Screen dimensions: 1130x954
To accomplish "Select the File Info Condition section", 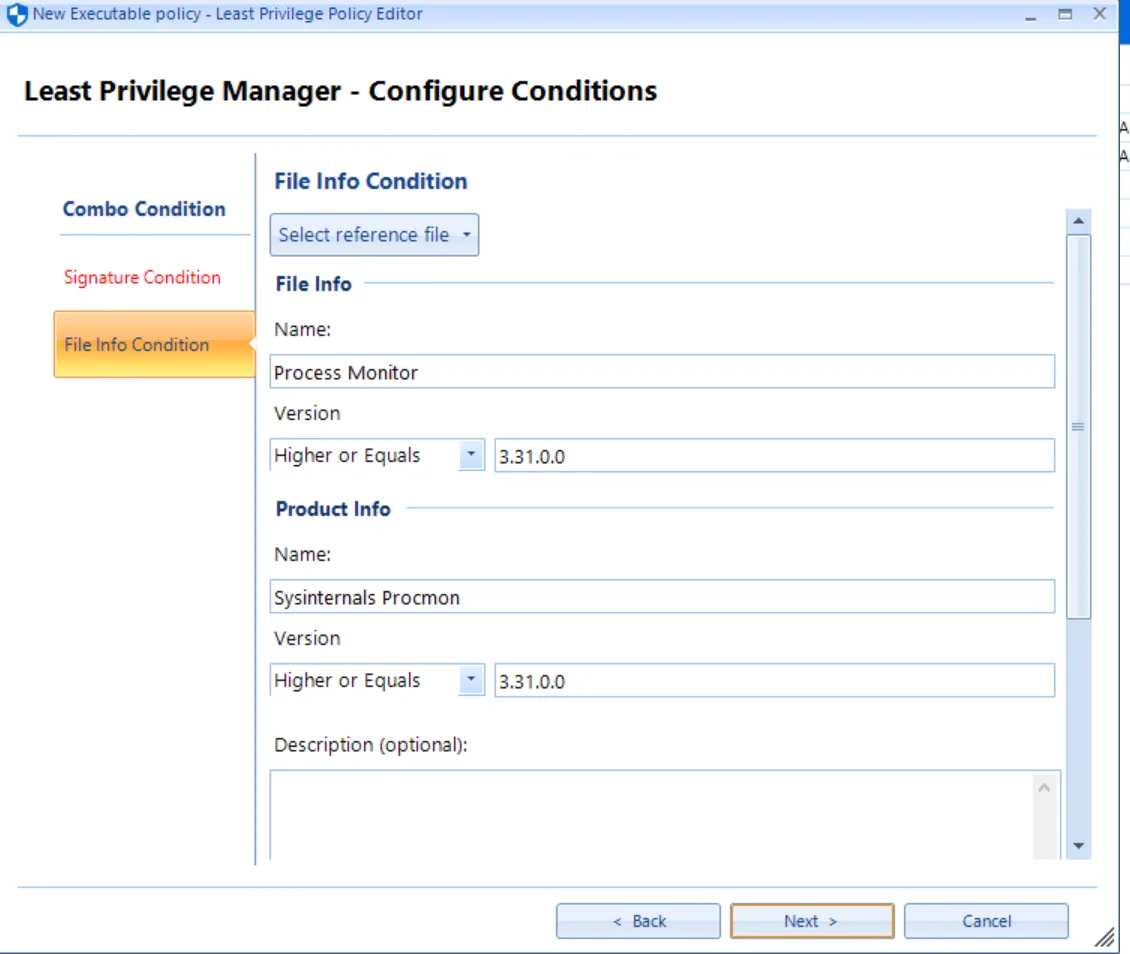I will point(137,344).
